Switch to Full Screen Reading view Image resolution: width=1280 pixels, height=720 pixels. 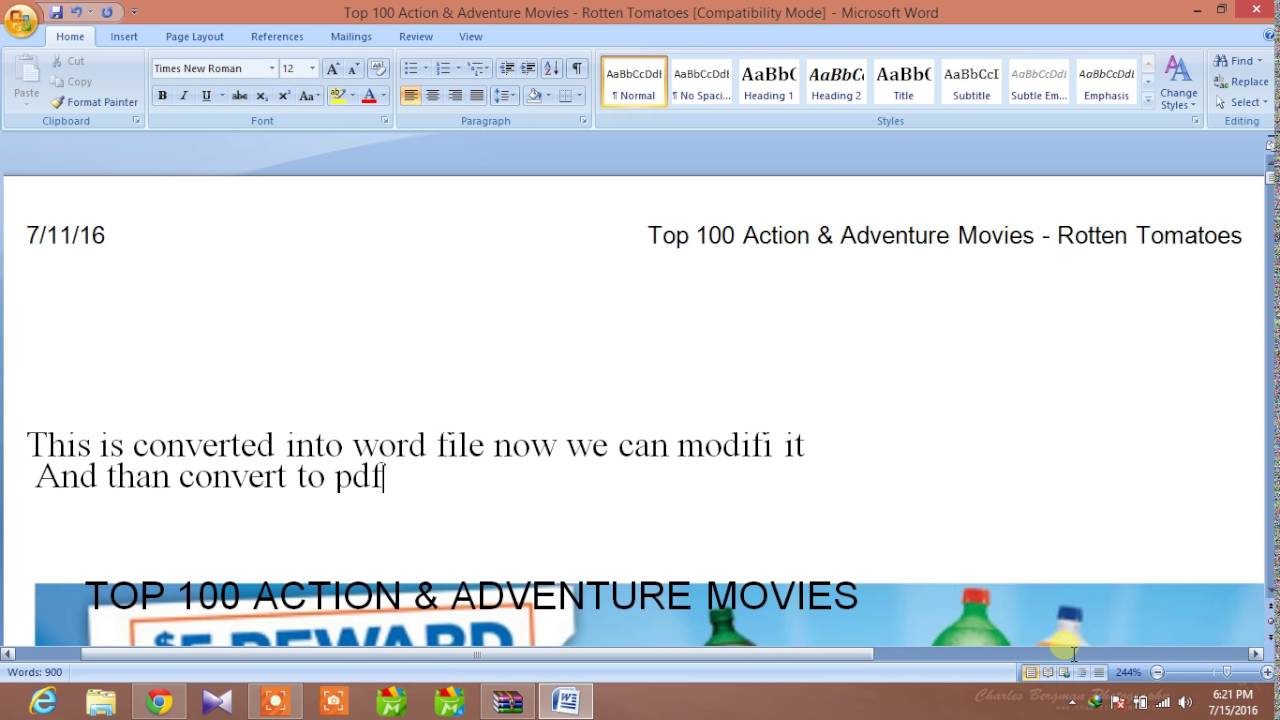1048,672
